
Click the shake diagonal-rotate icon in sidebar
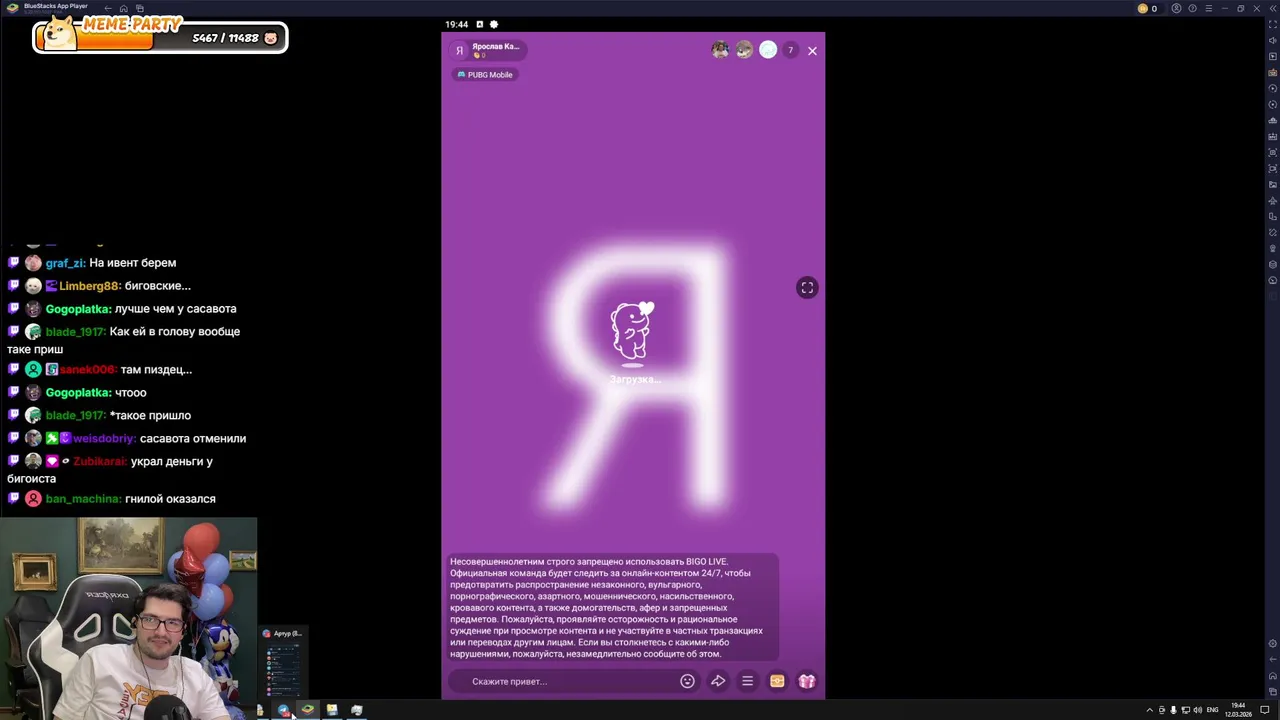pyautogui.click(x=1273, y=232)
